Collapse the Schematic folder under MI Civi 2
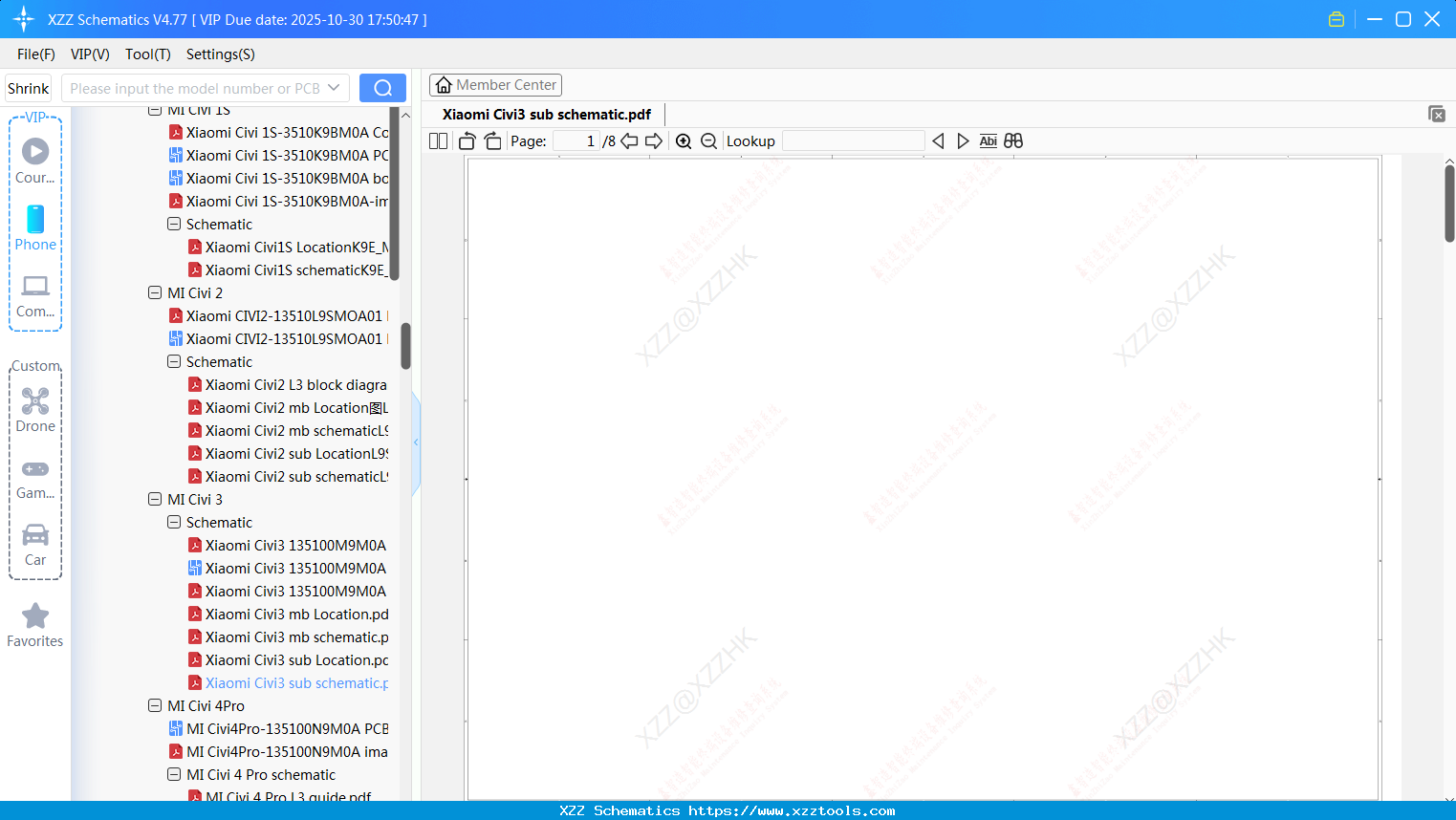Viewport: 1456px width, 820px height. pos(174,361)
